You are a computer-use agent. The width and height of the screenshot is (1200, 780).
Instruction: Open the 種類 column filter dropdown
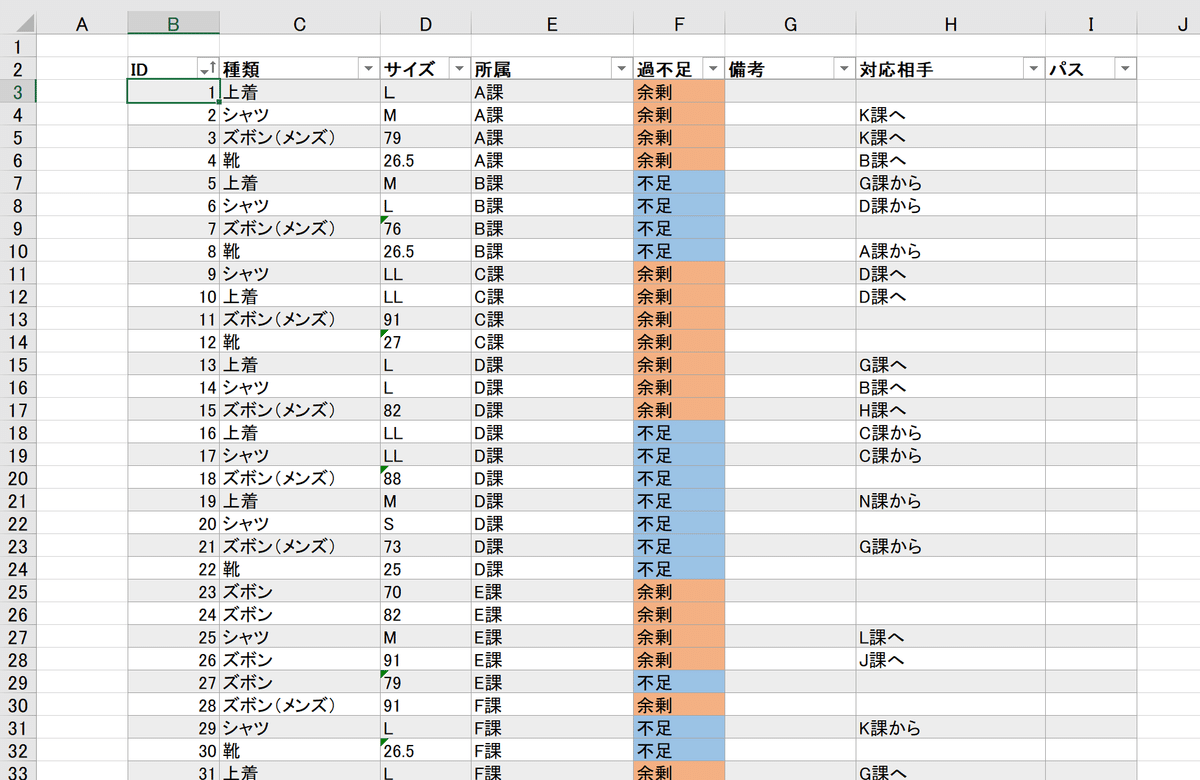(367, 69)
